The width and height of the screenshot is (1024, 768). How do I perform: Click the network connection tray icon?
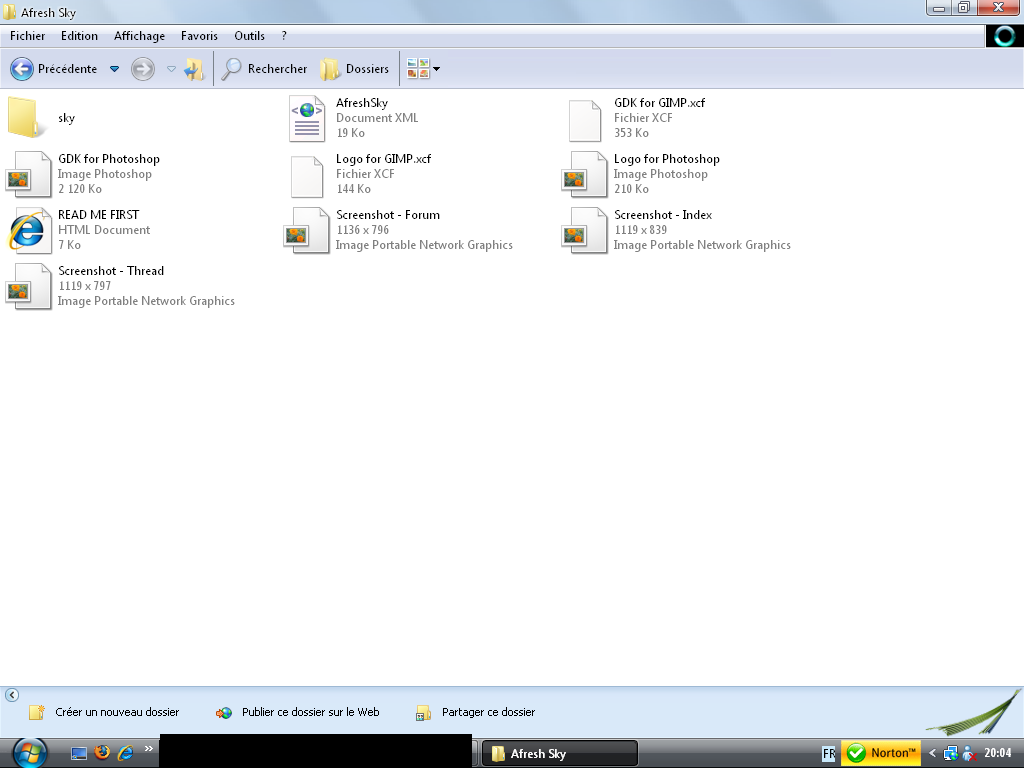952,754
